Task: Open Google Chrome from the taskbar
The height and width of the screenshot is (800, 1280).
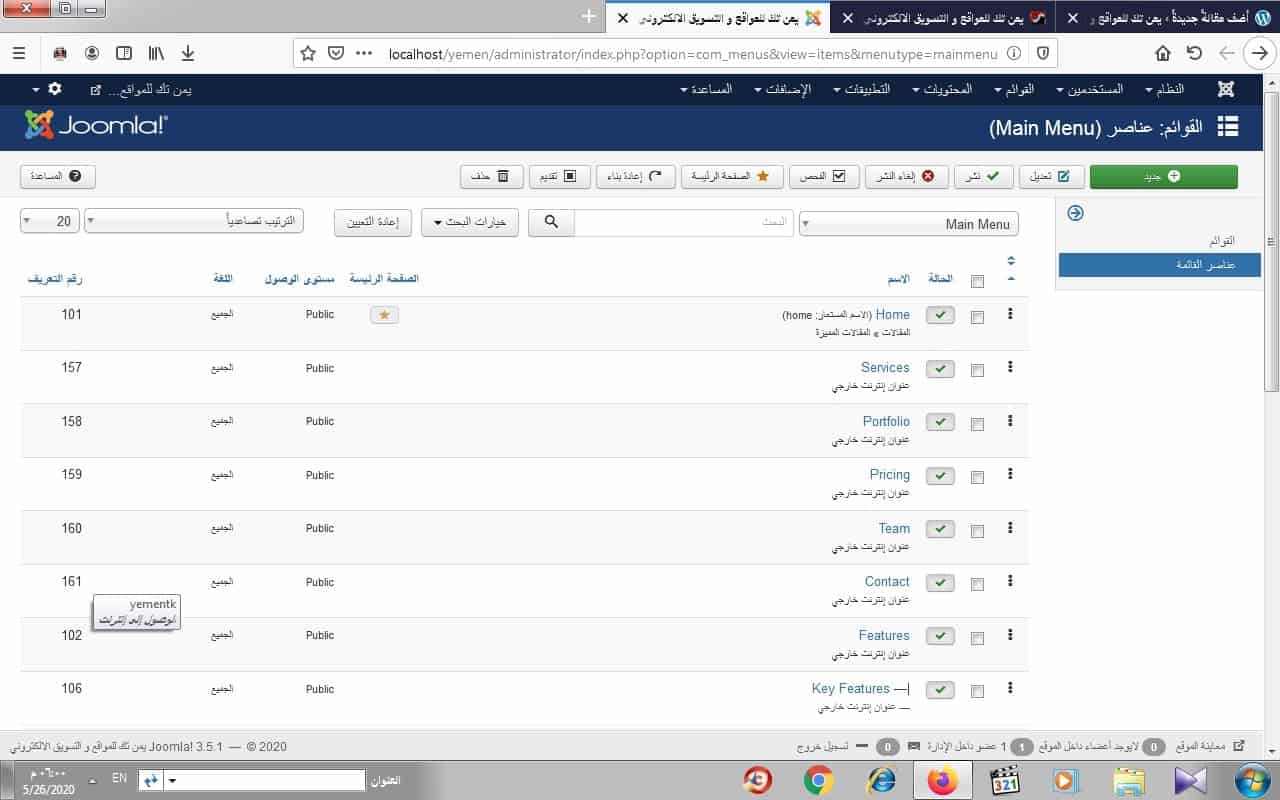Action: pyautogui.click(x=818, y=780)
